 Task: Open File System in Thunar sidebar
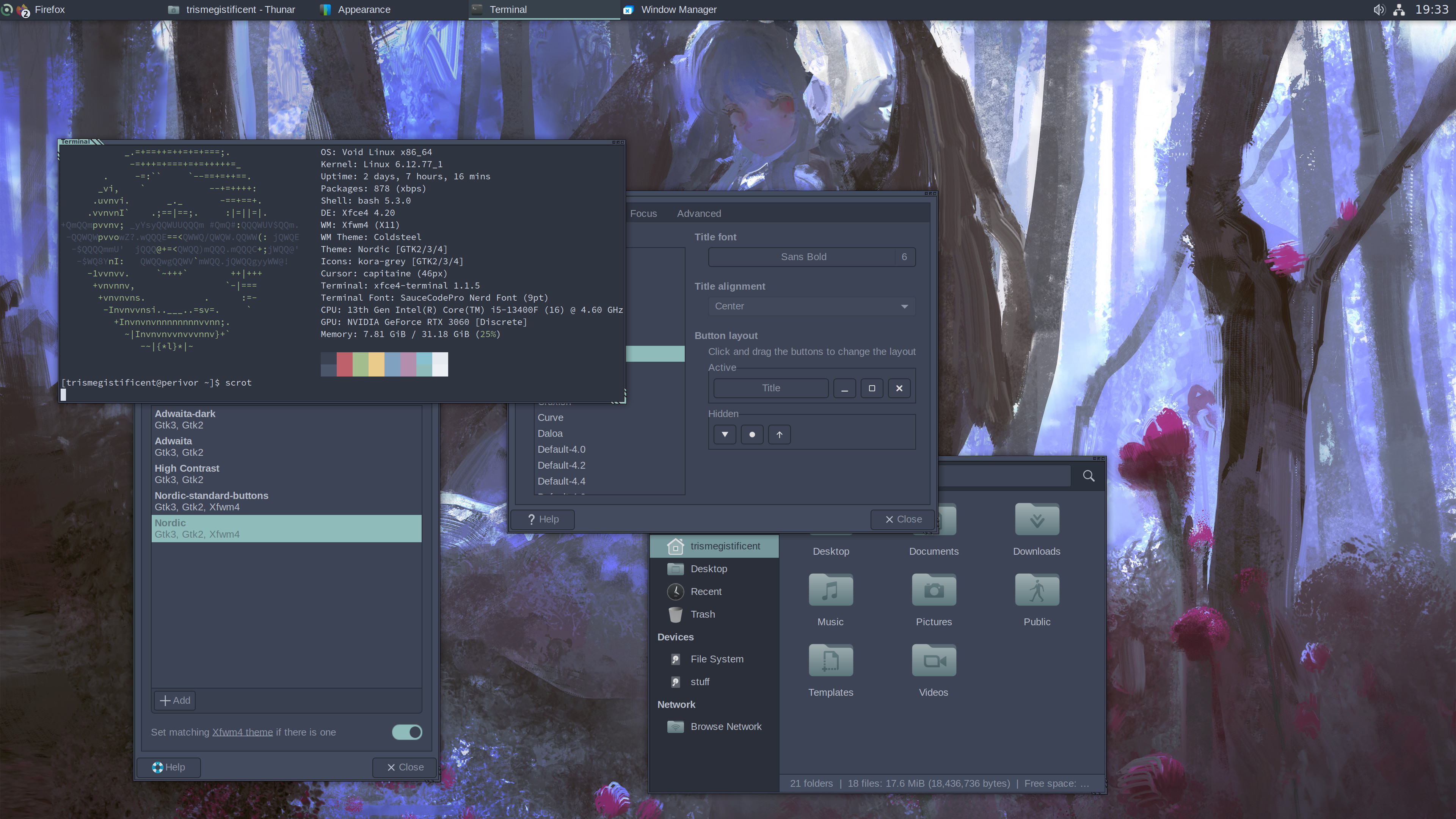(x=717, y=659)
